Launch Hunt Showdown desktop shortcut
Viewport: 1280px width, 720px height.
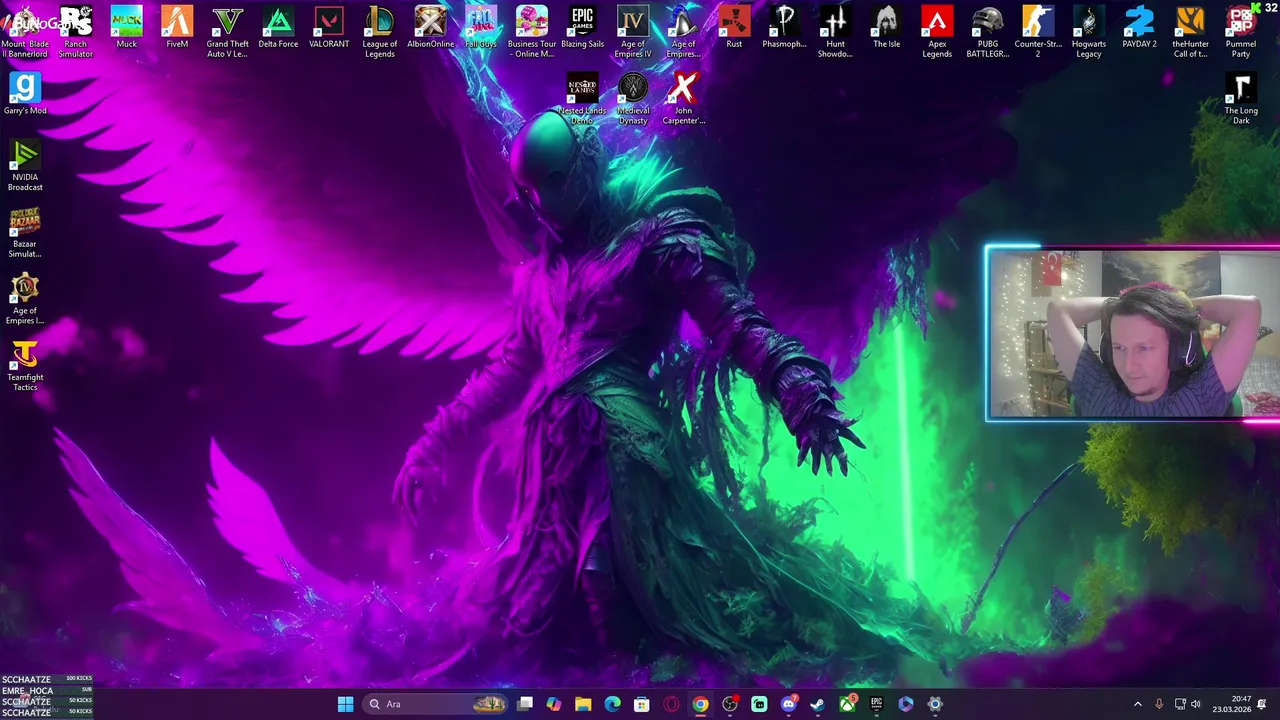pos(835,32)
